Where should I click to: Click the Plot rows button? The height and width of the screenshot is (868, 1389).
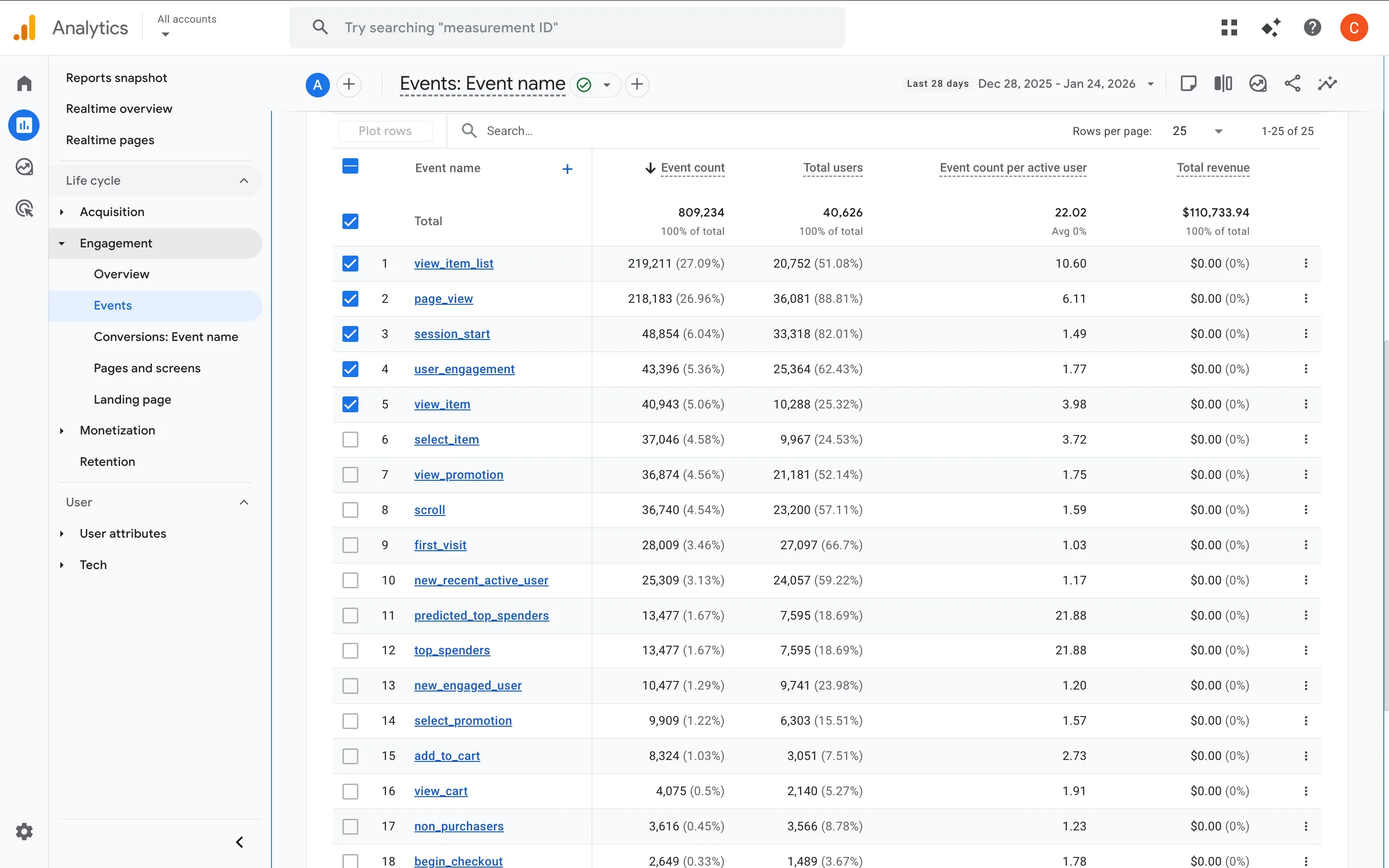coord(385,131)
